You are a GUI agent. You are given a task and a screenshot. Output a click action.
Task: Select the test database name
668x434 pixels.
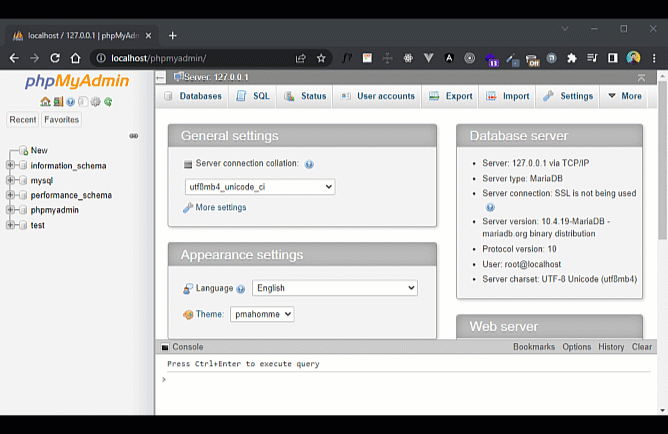click(x=37, y=225)
